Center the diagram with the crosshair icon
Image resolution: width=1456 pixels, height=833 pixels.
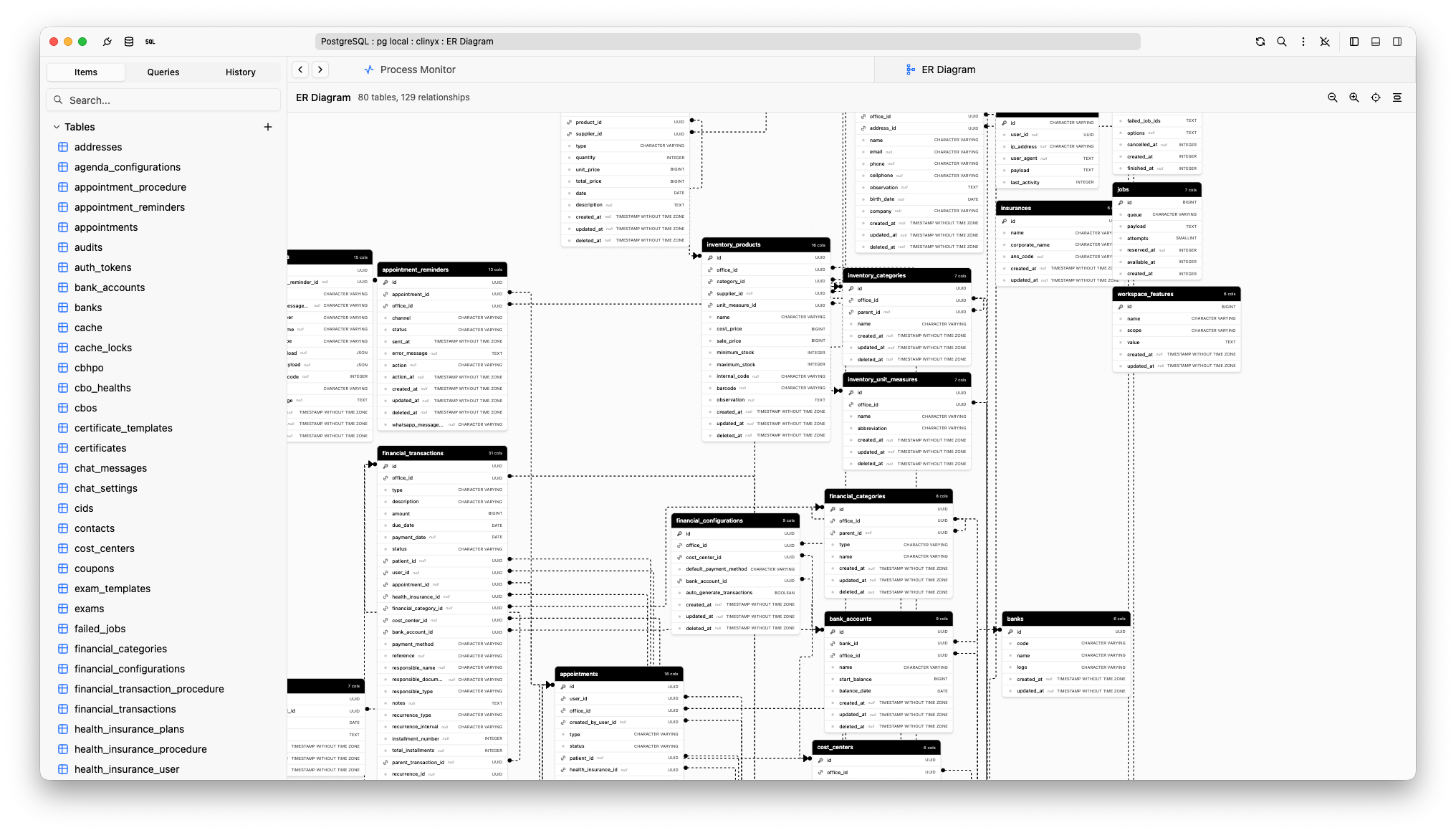[x=1375, y=97]
